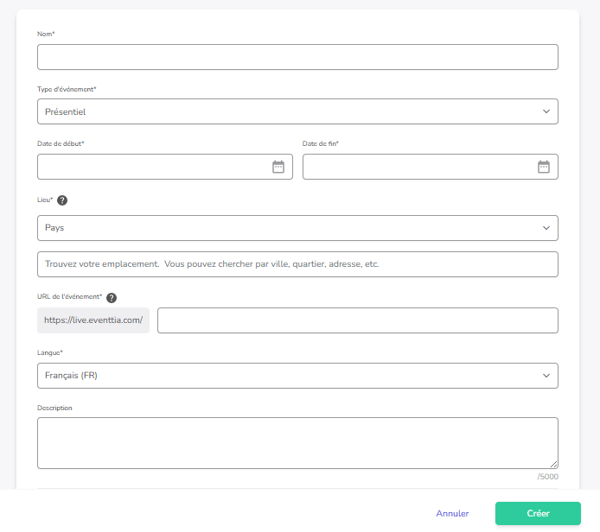Click the Description textarea resize handle
This screenshot has width=600, height=532.
[553, 464]
